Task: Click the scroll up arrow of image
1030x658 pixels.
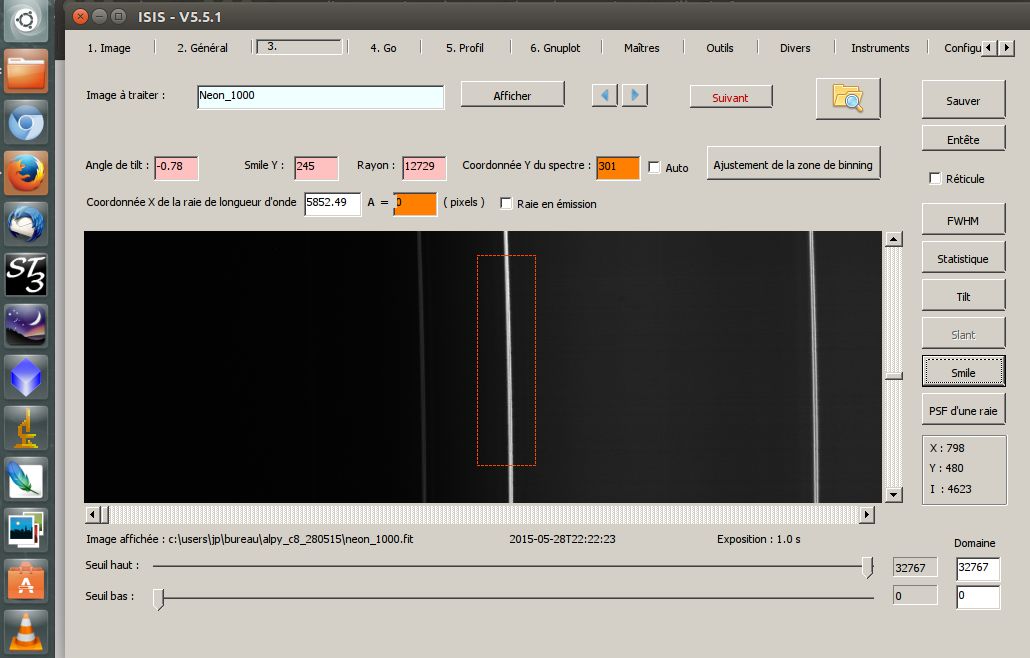Action: pos(893,239)
